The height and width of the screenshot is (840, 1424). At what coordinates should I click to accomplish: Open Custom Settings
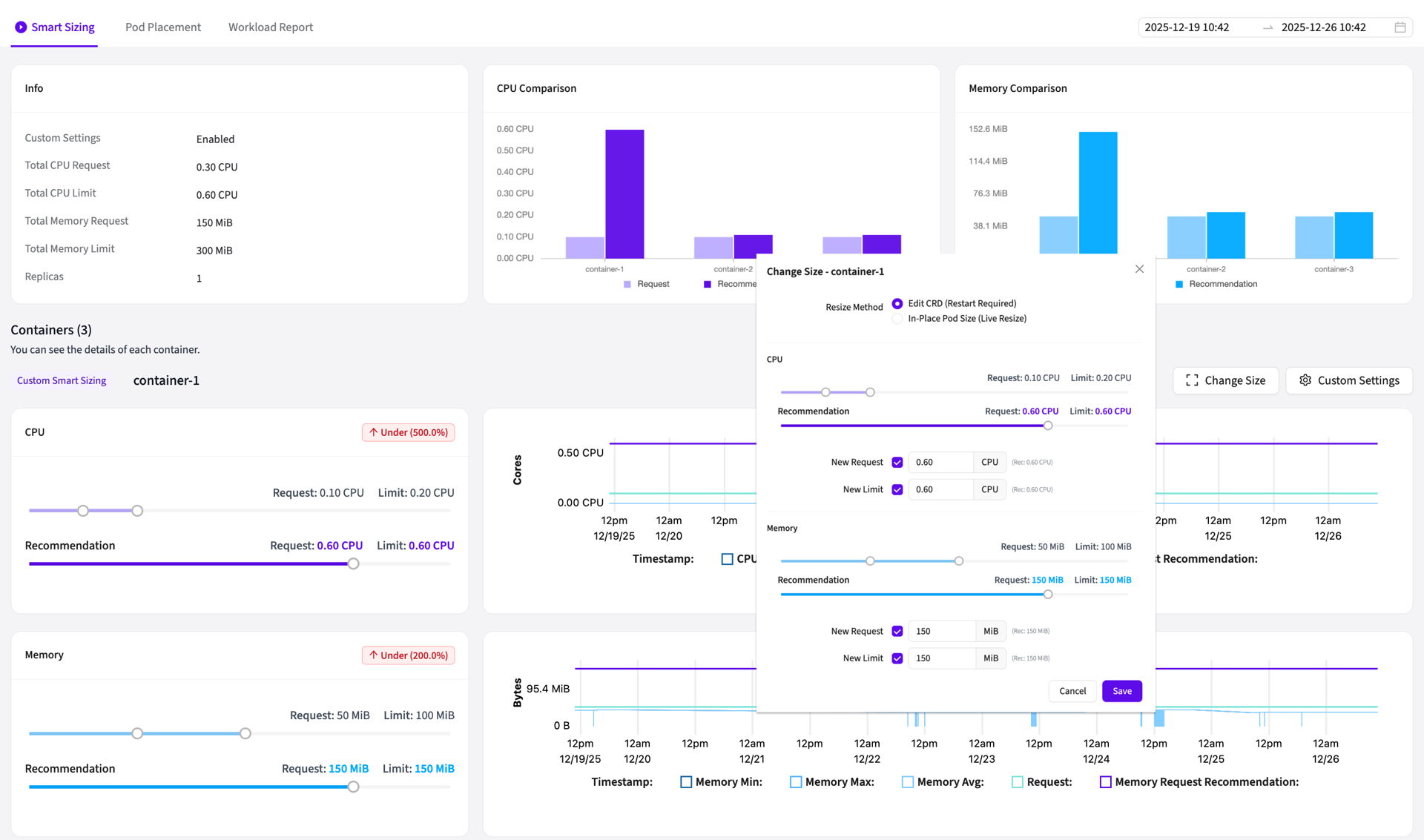coord(1349,380)
